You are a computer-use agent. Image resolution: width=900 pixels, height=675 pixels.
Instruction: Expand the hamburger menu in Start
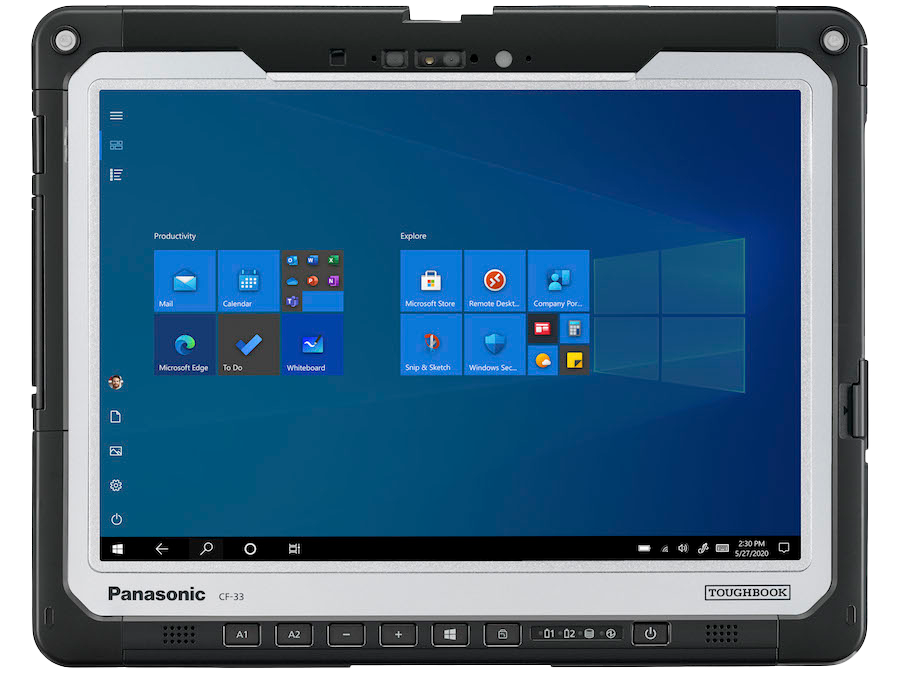(116, 116)
